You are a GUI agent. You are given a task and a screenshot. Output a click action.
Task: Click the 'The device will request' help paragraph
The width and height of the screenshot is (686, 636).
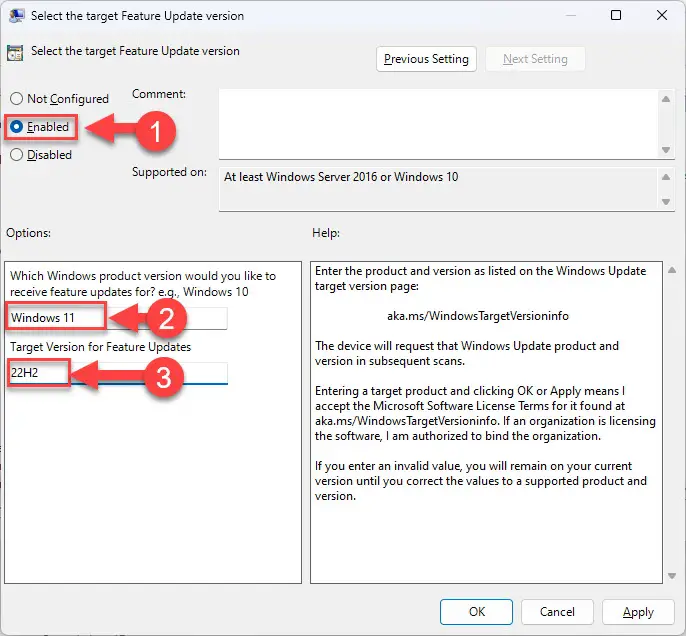(467, 353)
